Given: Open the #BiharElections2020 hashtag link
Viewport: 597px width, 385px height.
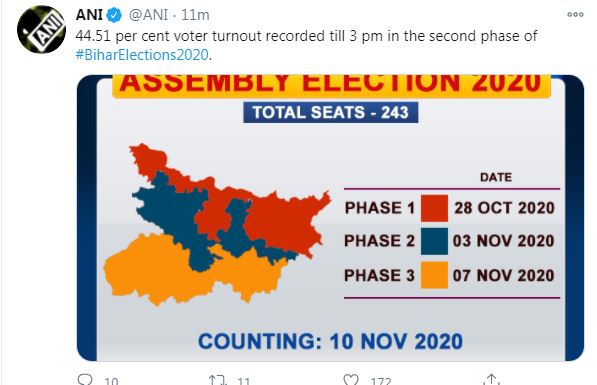Looking at the screenshot, I should [142, 55].
